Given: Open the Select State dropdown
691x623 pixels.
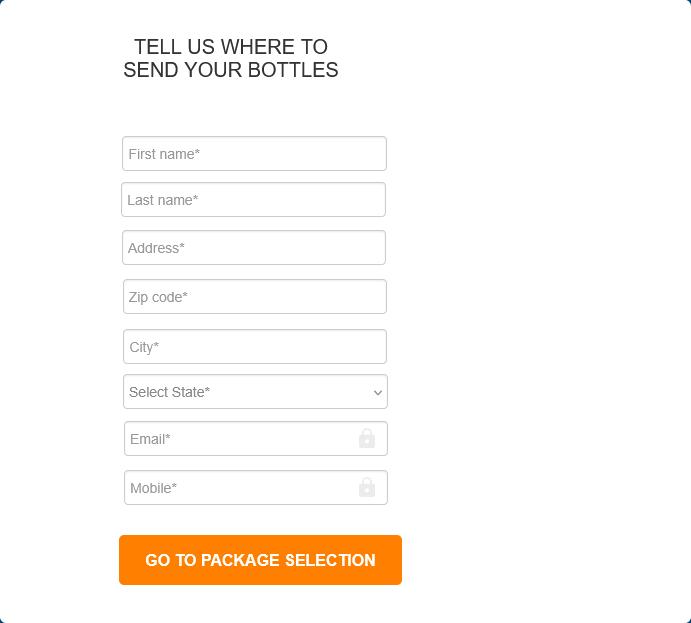Looking at the screenshot, I should pyautogui.click(x=255, y=392).
